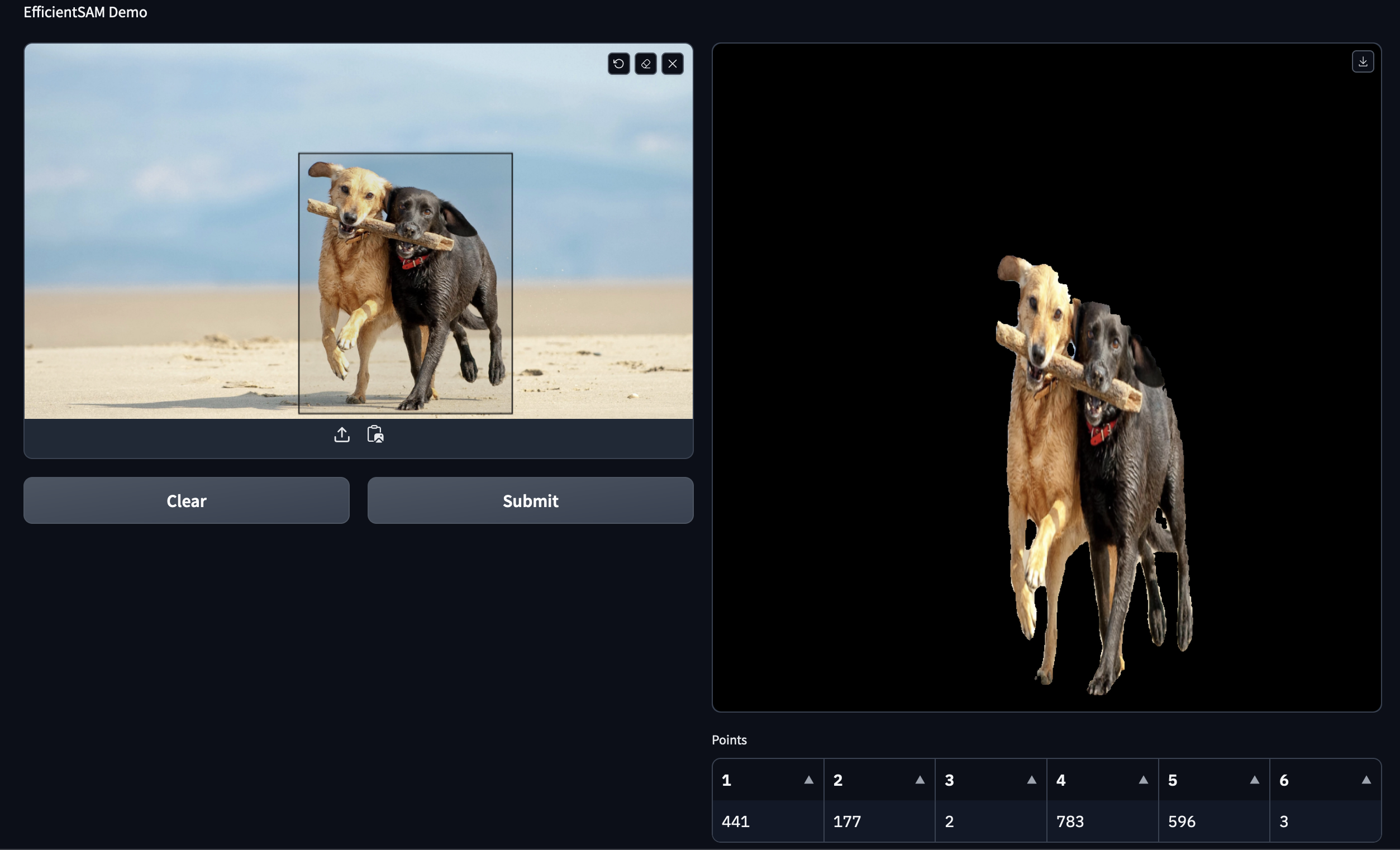The image size is (1400, 850).
Task: Select the cell containing 783
Action: [1102, 821]
